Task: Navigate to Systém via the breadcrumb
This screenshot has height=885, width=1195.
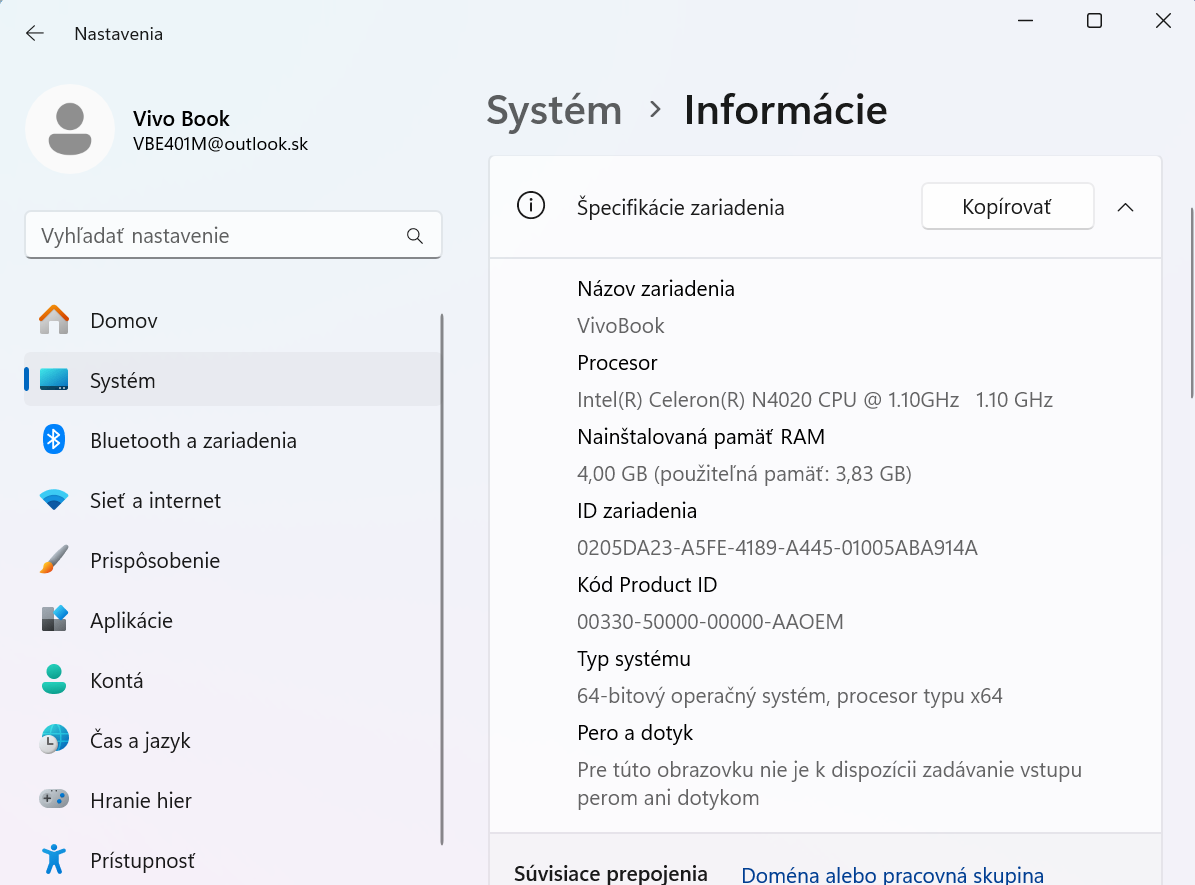Action: (553, 110)
